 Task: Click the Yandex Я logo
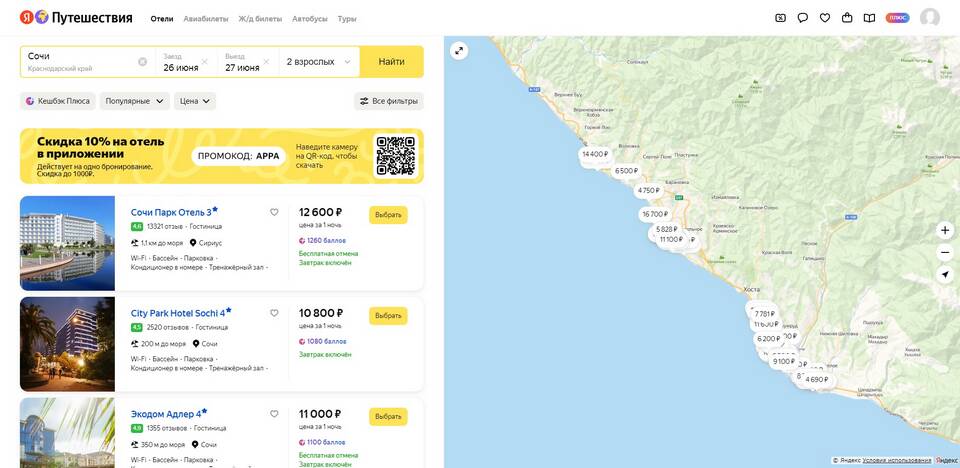pyautogui.click(x=26, y=18)
